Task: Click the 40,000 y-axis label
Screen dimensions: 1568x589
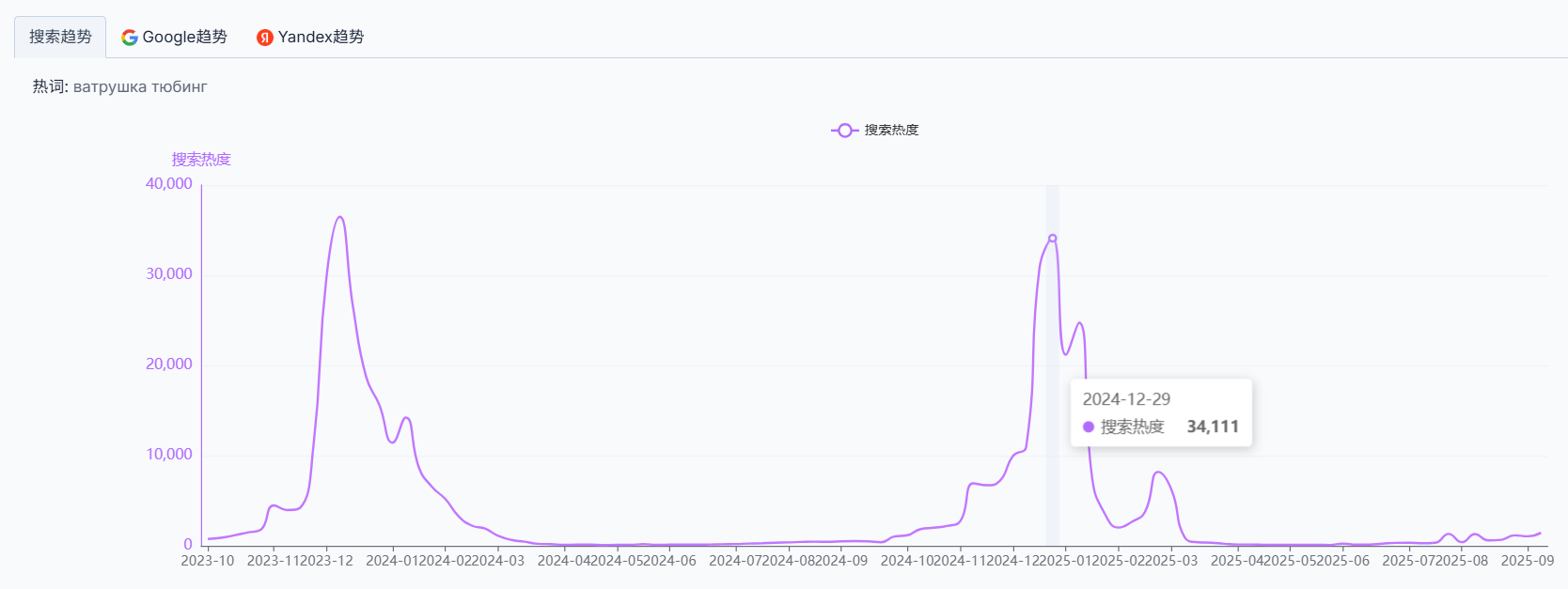Action: (169, 184)
